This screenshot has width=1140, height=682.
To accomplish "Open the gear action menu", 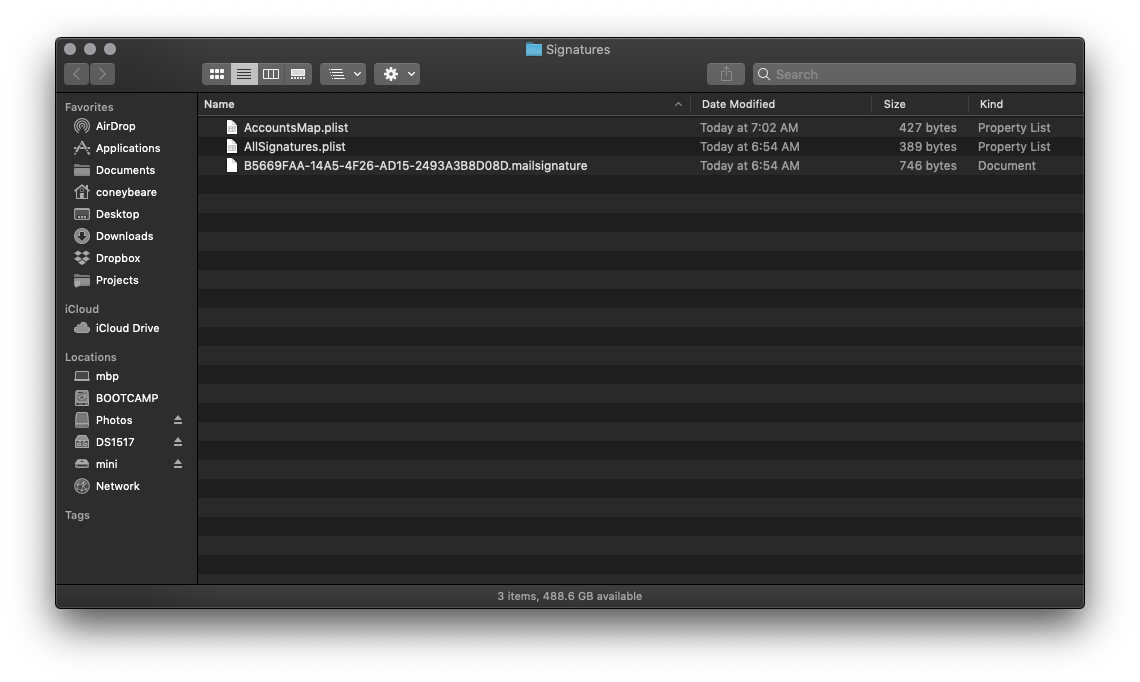I will [397, 74].
